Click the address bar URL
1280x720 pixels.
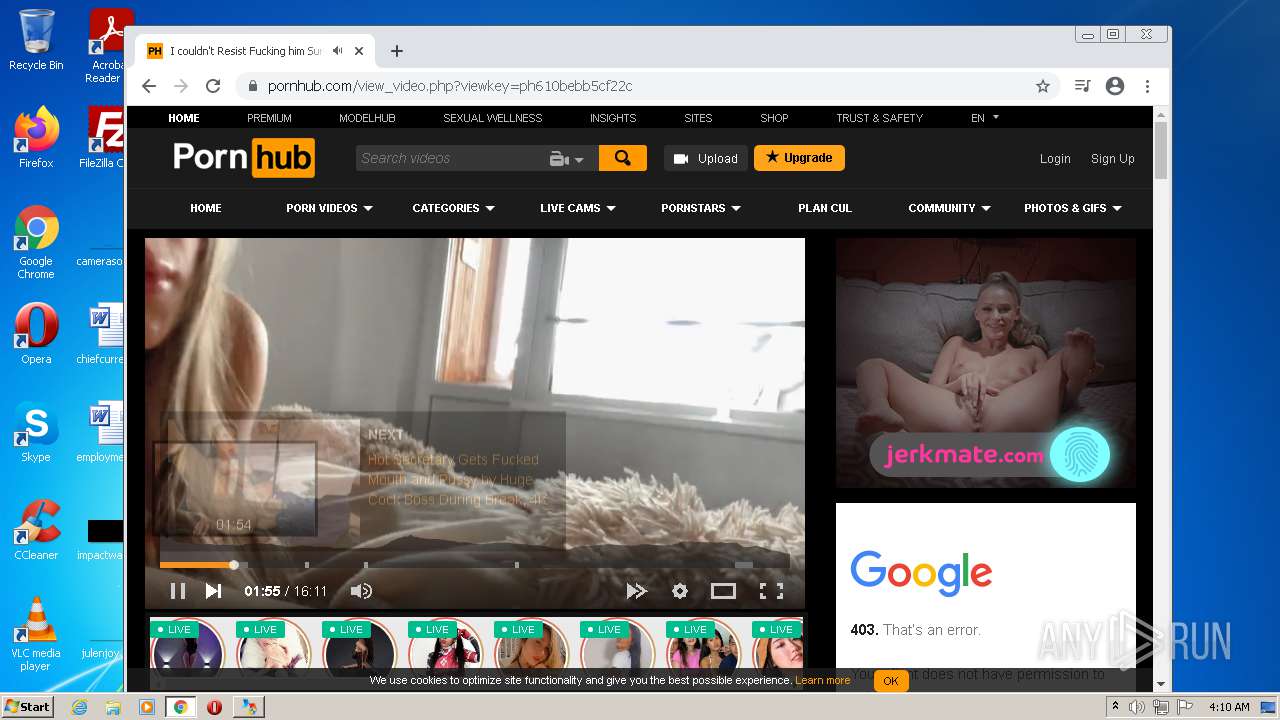tap(450, 86)
